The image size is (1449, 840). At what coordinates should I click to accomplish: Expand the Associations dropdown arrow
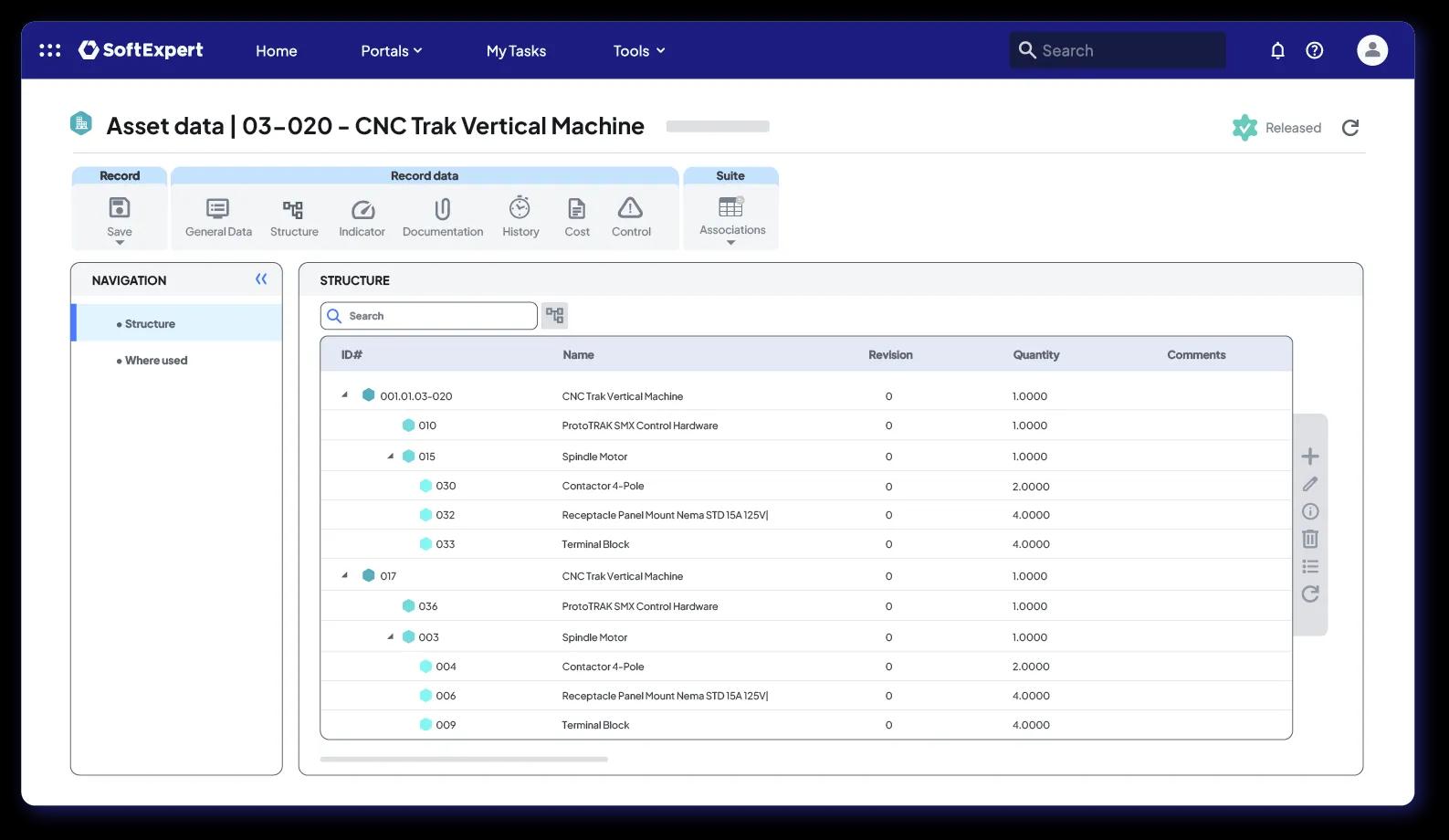coord(730,243)
